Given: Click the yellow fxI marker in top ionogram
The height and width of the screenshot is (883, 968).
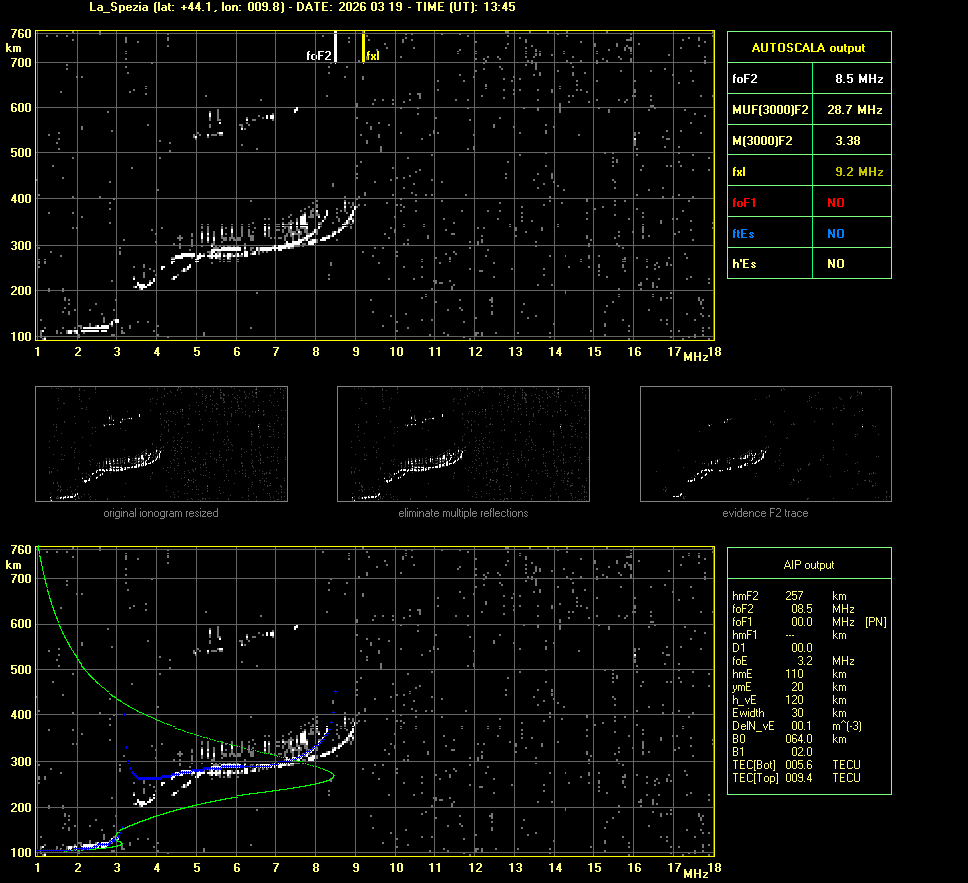Looking at the screenshot, I should pos(364,49).
